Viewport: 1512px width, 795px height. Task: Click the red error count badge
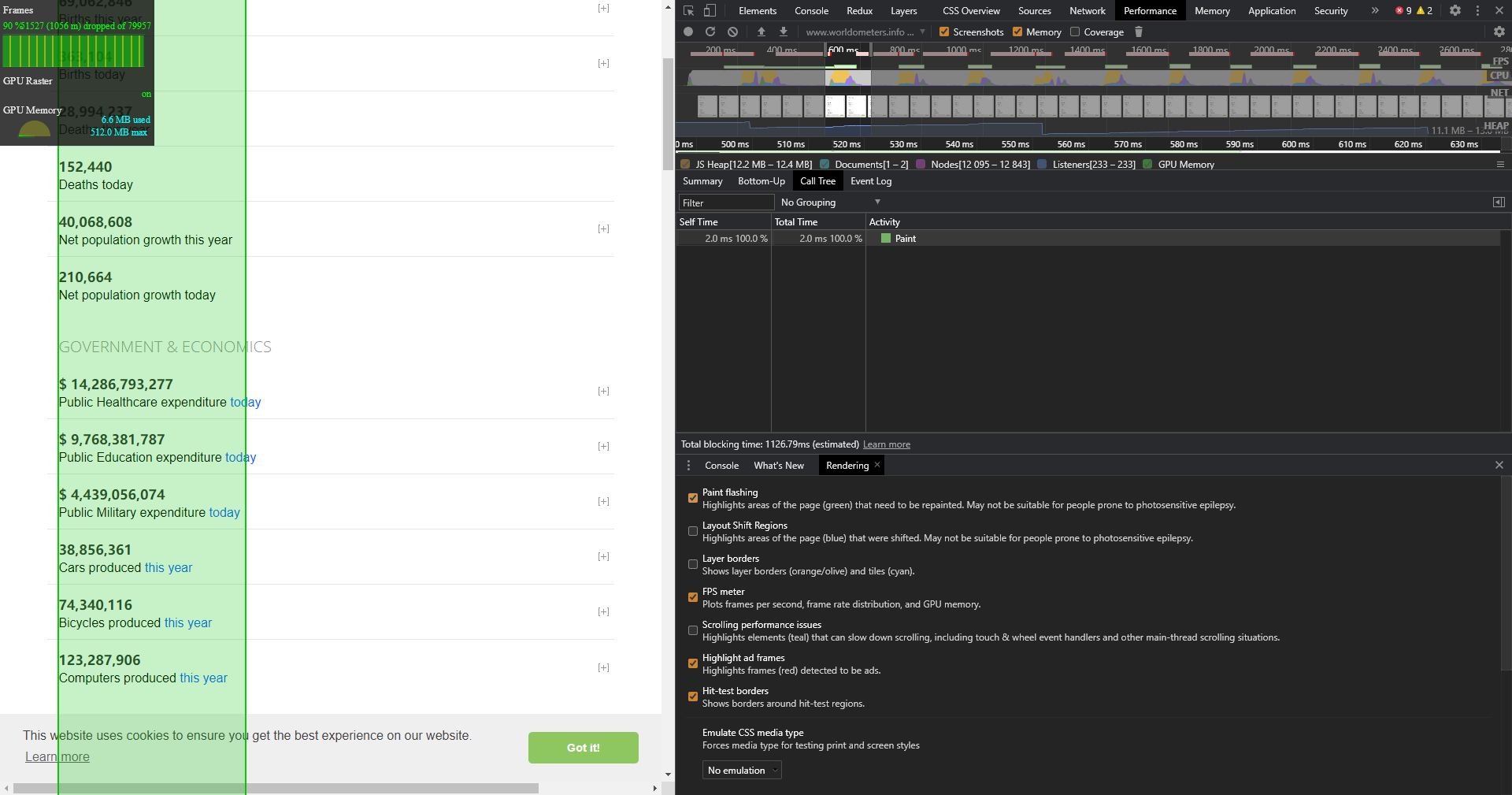(1403, 11)
